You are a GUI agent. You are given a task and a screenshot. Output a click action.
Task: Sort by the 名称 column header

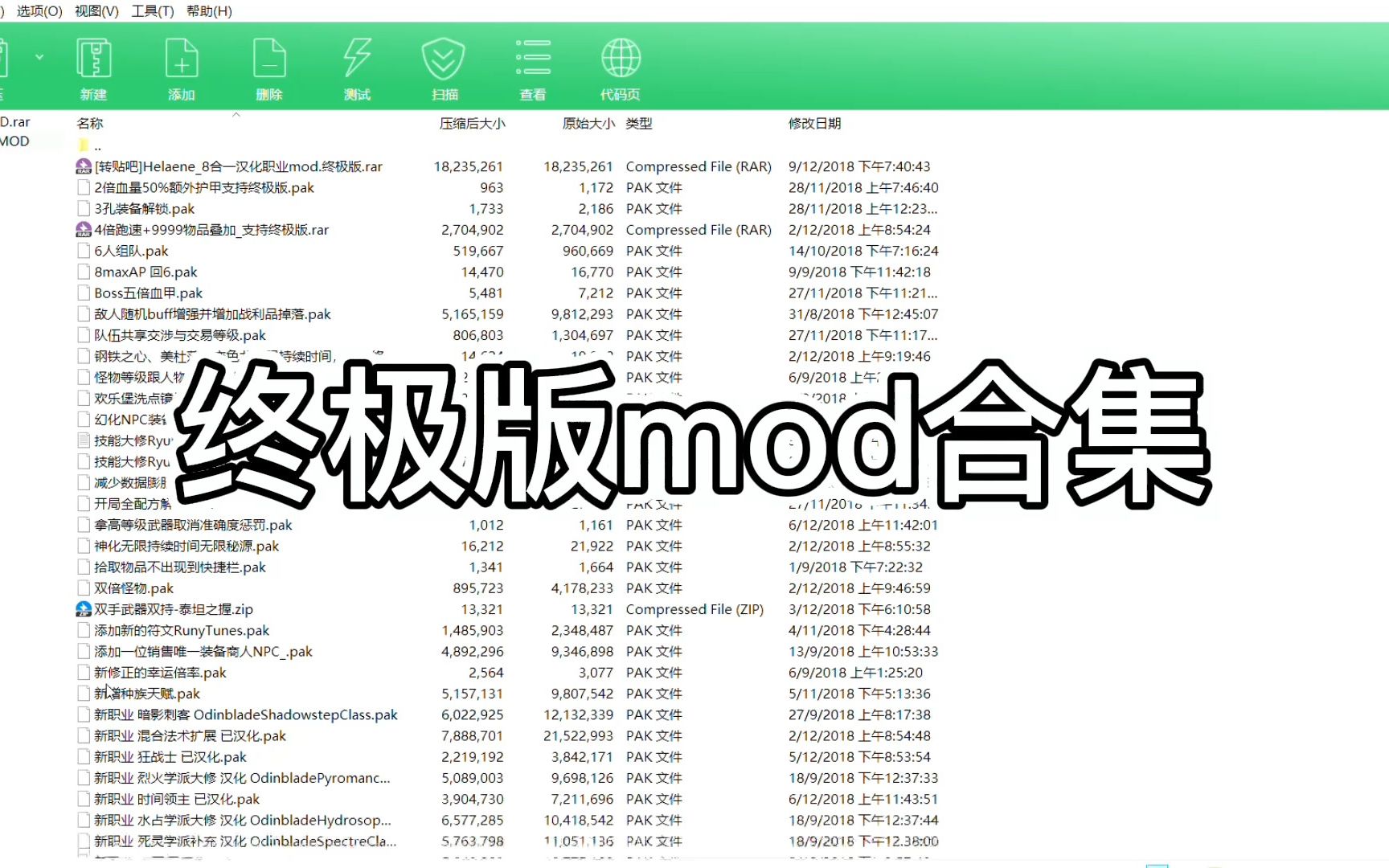pos(90,123)
